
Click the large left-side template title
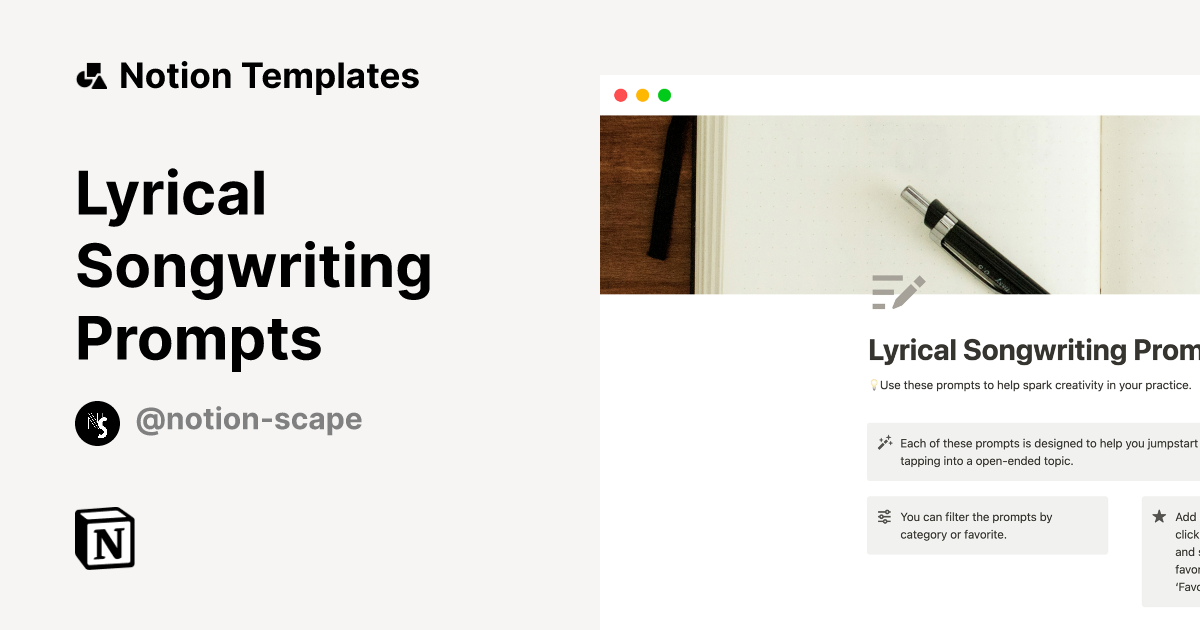(x=254, y=267)
